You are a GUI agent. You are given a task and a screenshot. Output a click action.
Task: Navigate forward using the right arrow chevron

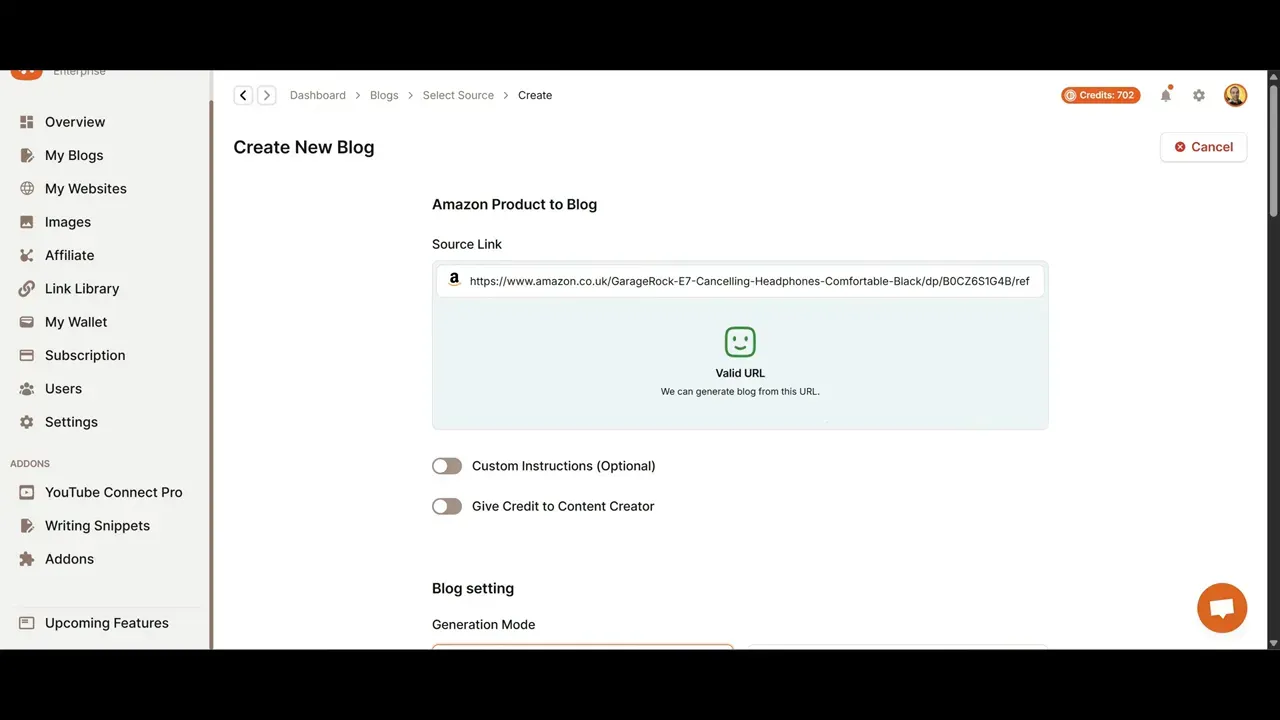coord(267,95)
